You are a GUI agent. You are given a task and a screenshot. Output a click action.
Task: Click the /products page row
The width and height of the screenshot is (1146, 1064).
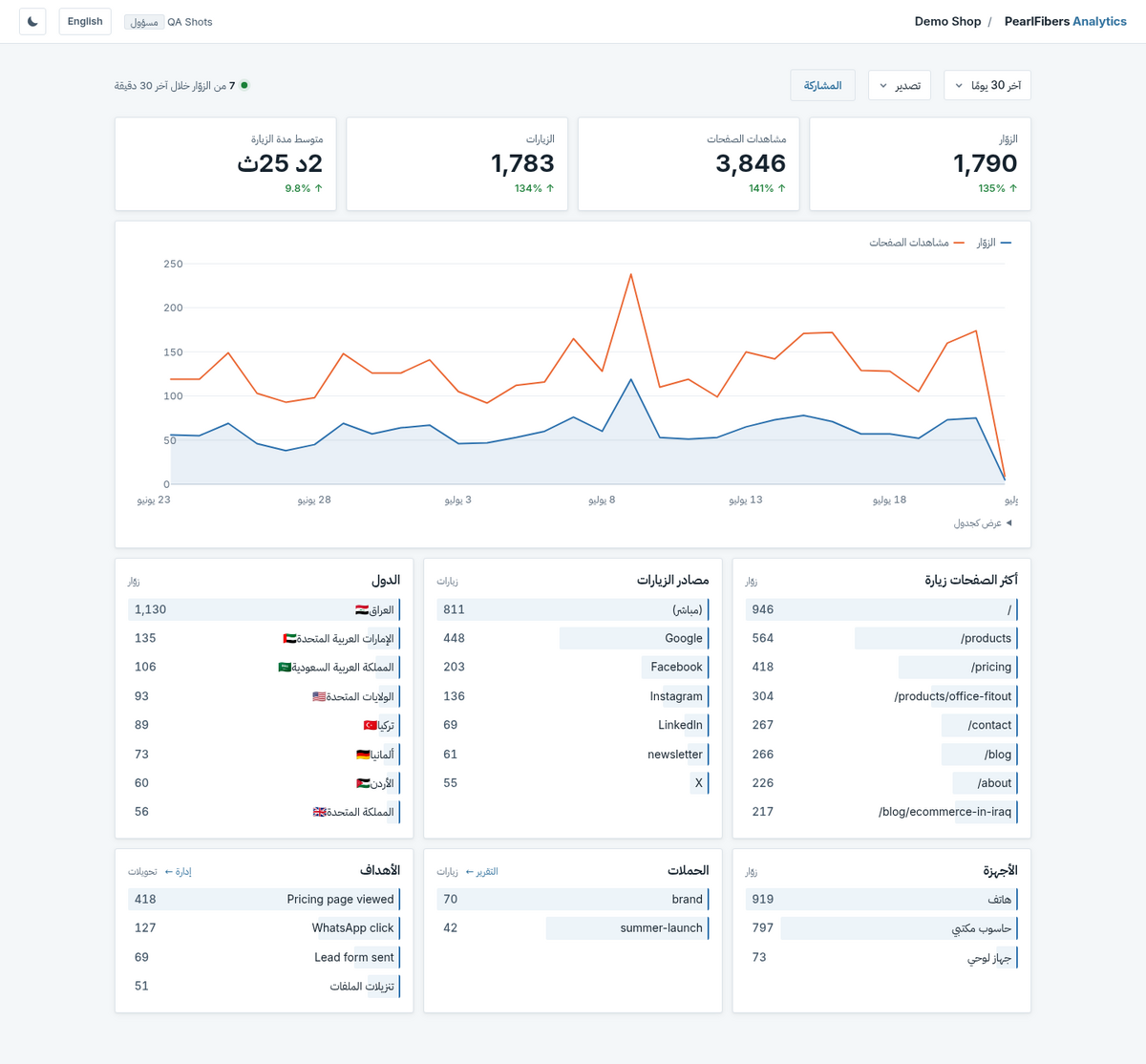point(881,638)
